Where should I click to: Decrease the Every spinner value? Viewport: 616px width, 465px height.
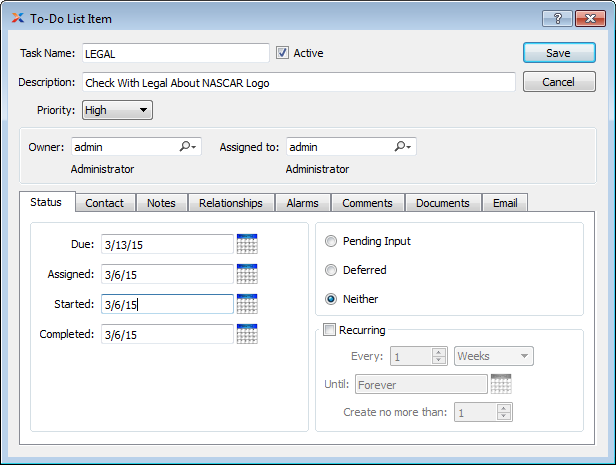(x=438, y=360)
